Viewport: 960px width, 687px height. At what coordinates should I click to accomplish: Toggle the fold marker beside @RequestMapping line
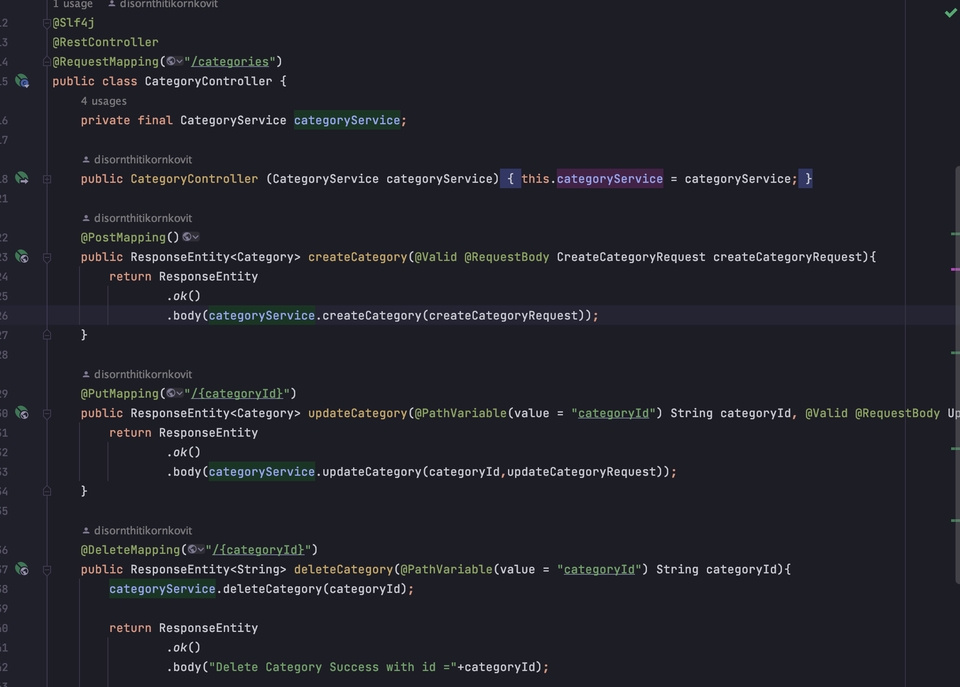[x=47, y=62]
